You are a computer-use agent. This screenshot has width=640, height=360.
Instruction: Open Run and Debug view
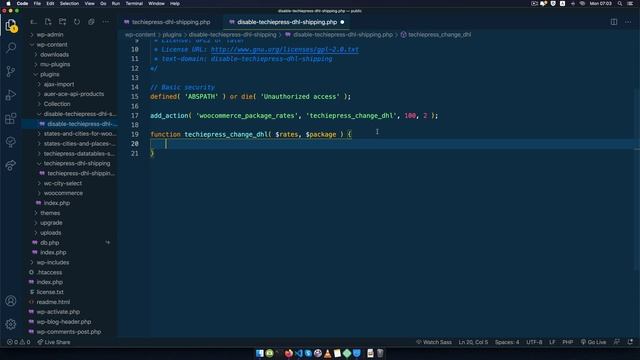(x=11, y=95)
